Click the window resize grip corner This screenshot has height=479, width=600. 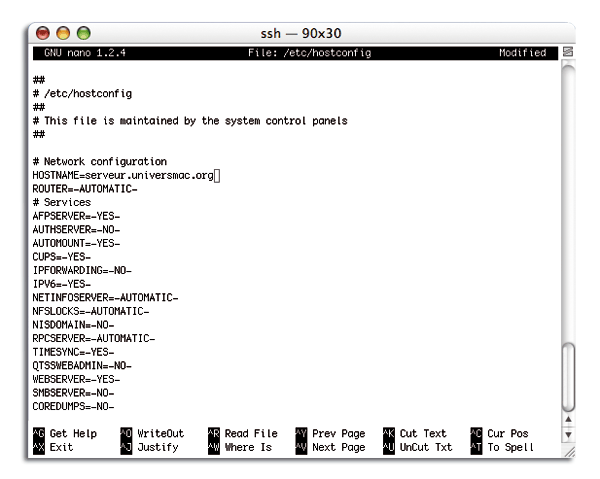(x=572, y=452)
